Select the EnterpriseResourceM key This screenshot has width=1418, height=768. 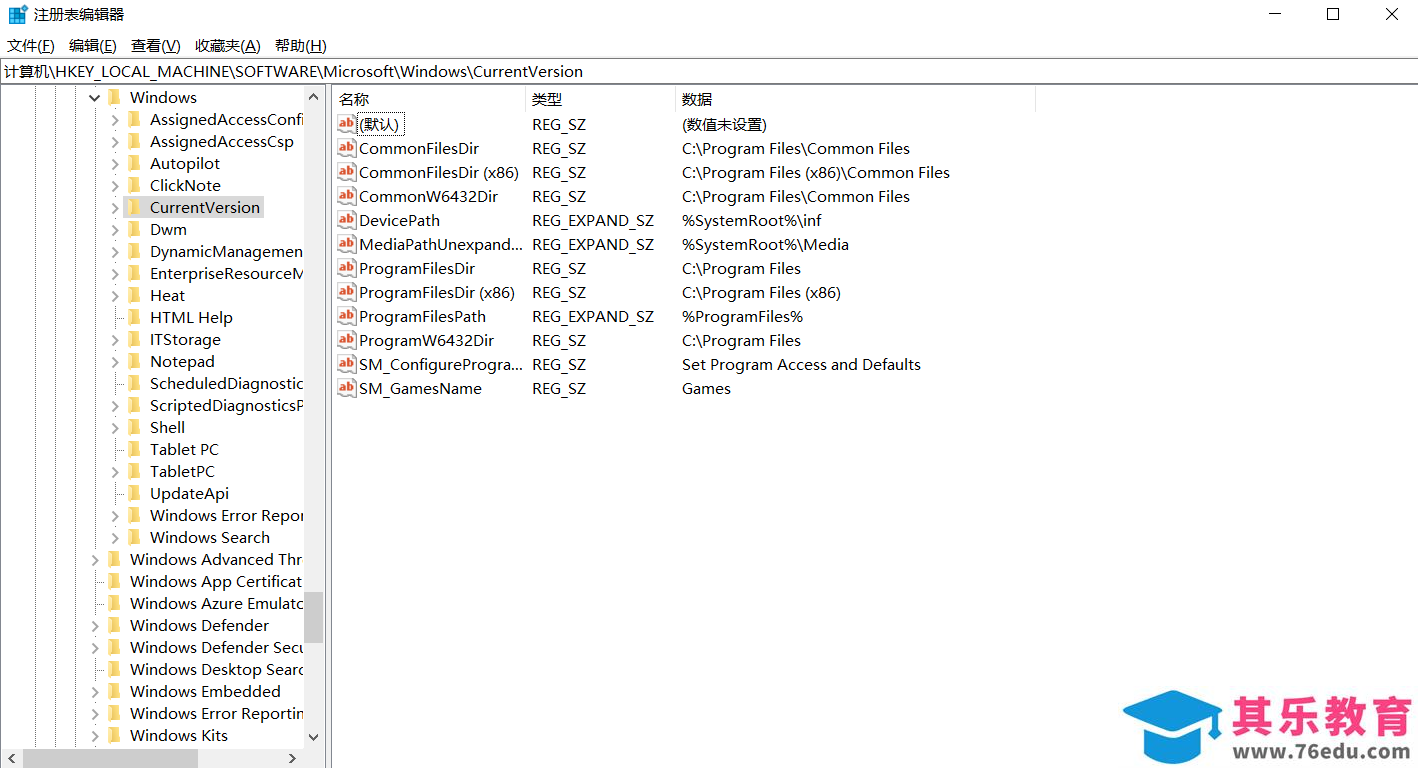227,273
